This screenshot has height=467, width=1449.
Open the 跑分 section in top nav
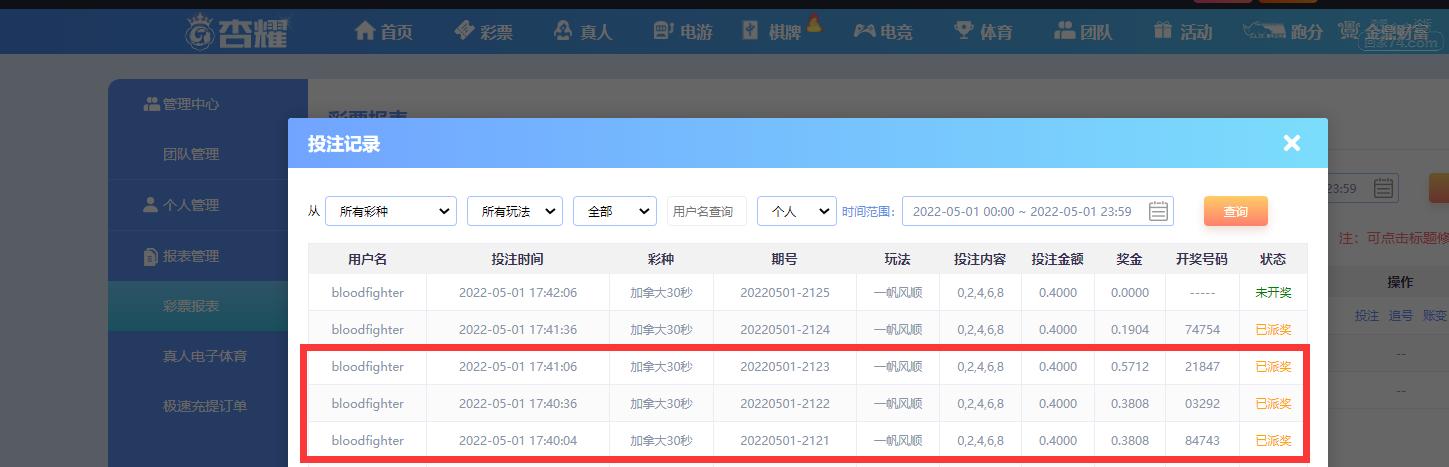(1283, 32)
